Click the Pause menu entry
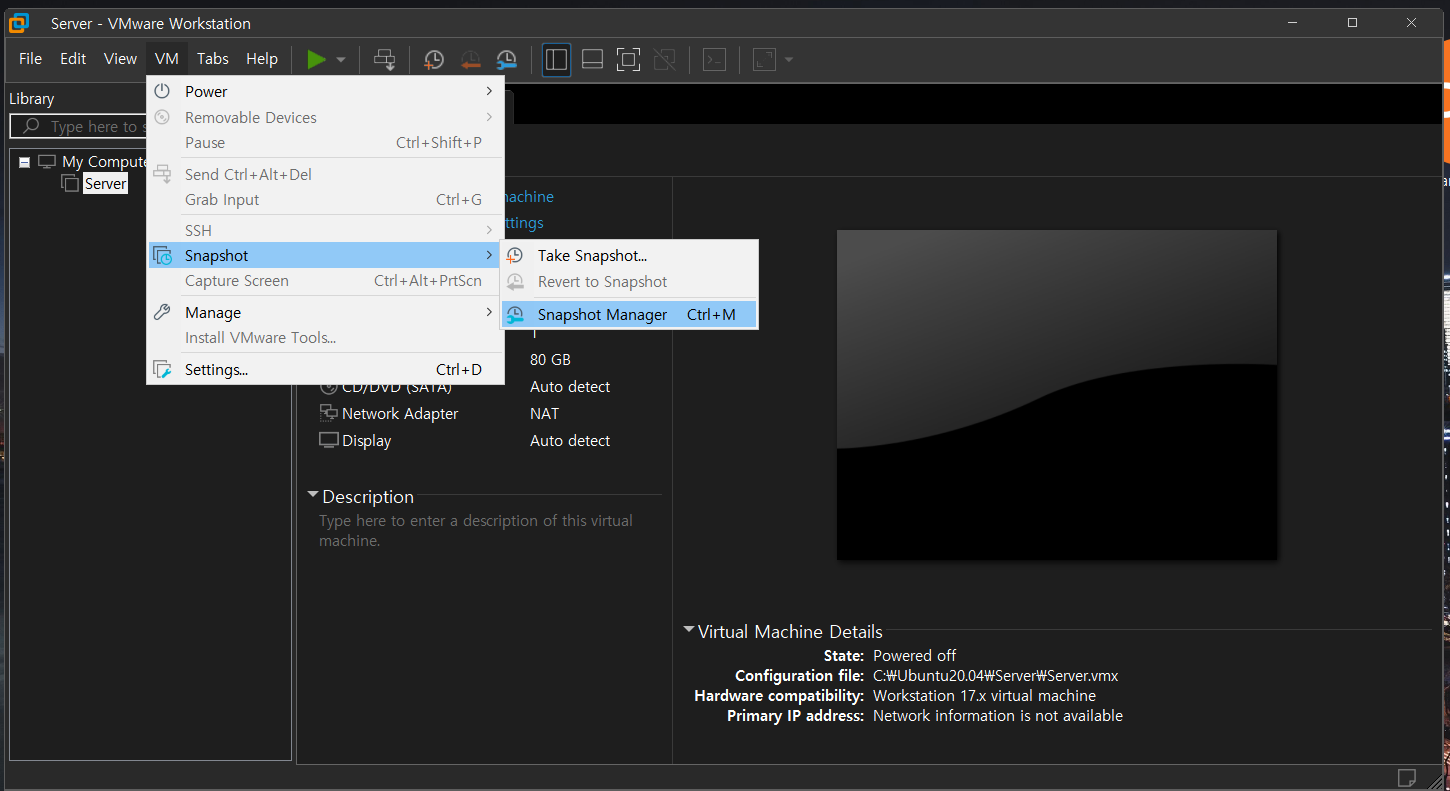This screenshot has height=791, width=1450. [x=325, y=143]
